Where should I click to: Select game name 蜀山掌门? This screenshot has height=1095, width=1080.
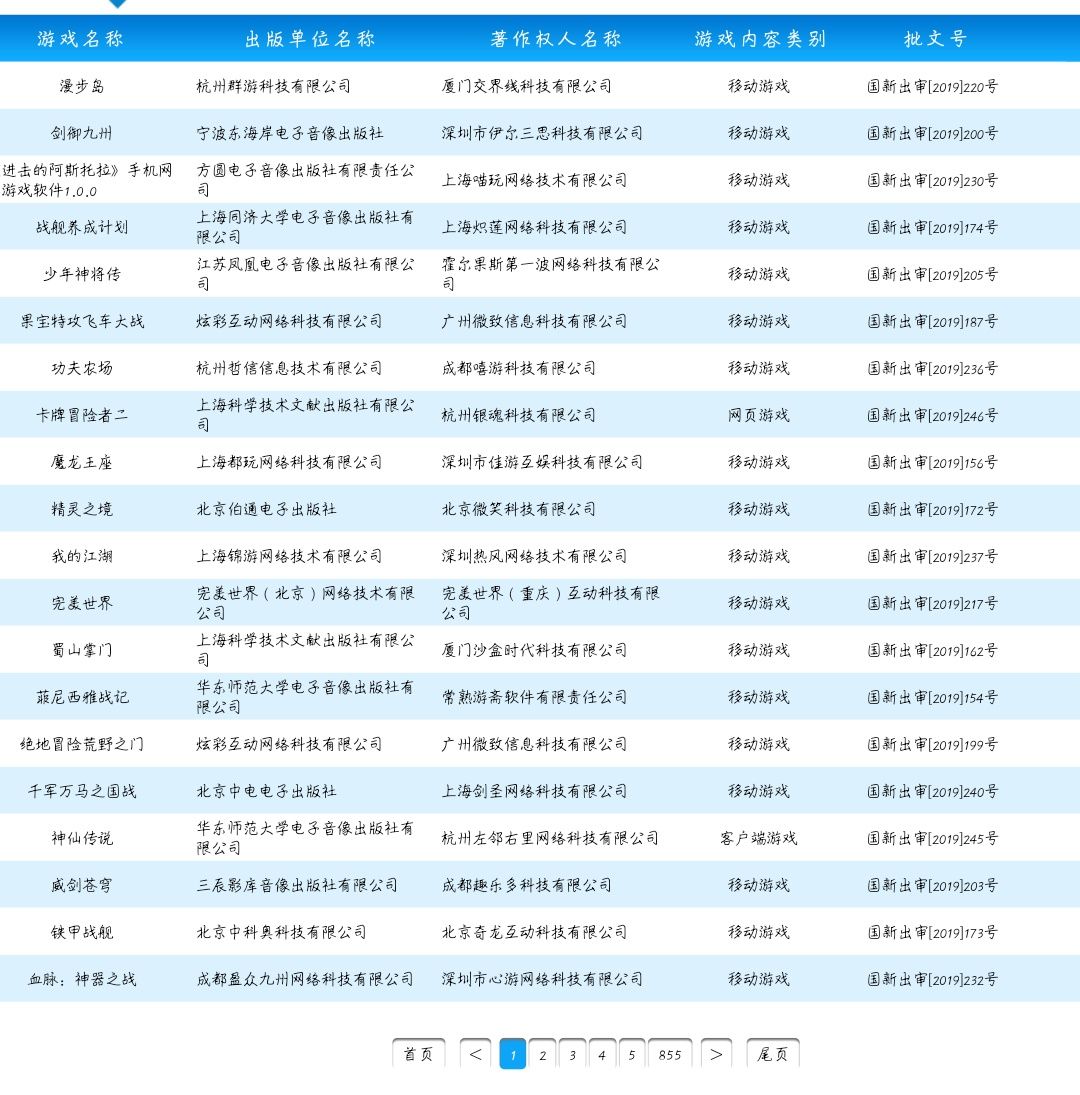click(82, 650)
